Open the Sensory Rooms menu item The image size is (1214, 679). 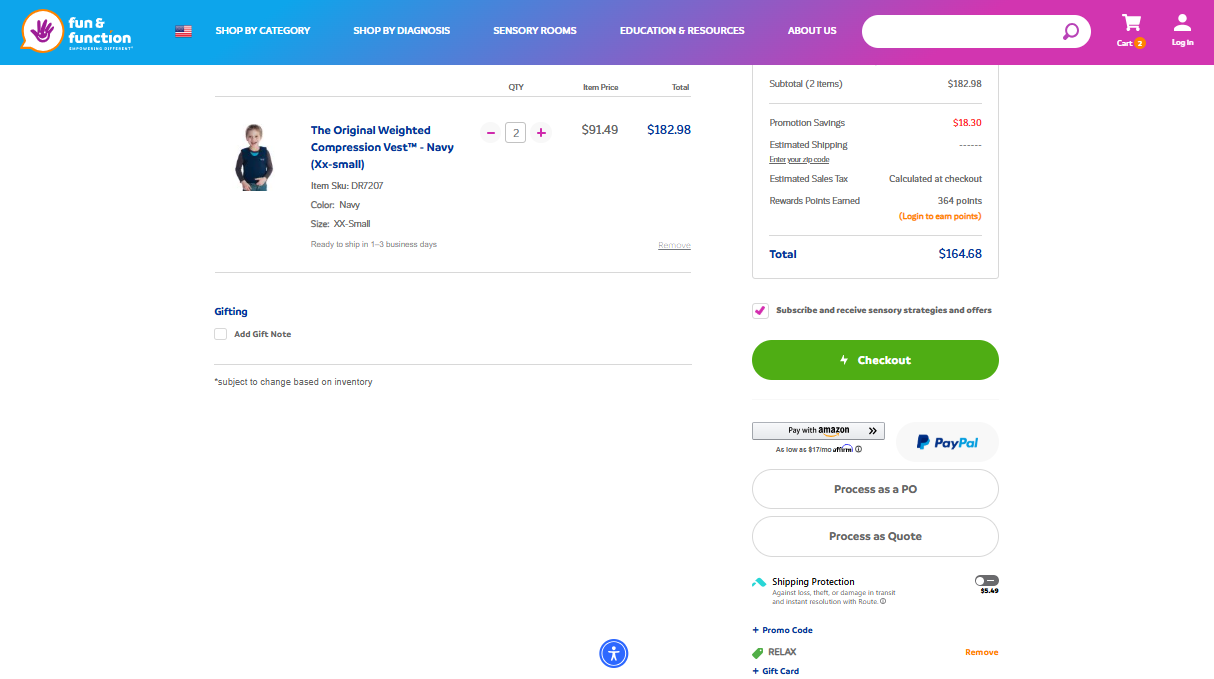click(x=535, y=31)
